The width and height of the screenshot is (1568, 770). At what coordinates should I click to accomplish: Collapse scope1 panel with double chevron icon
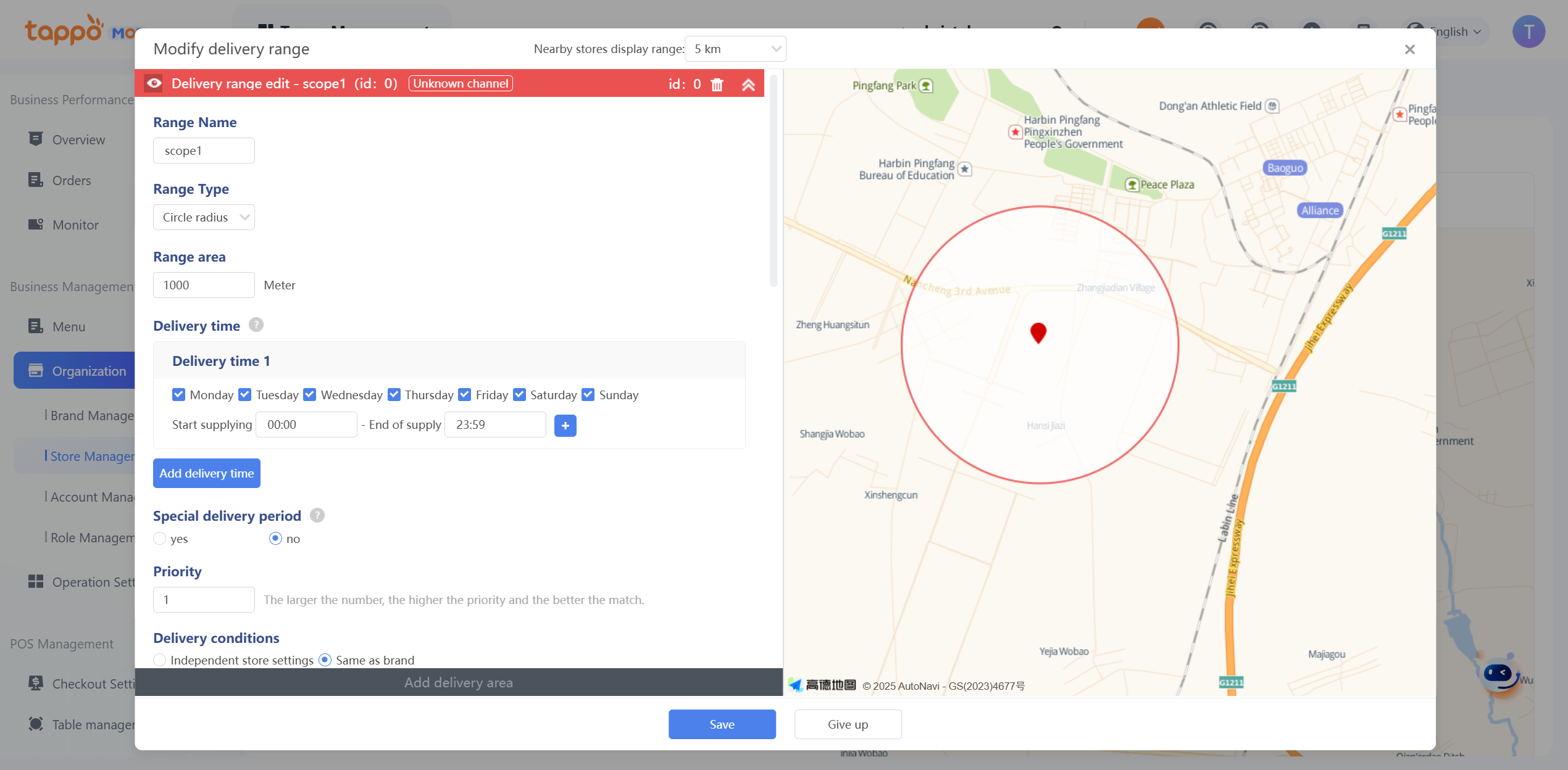[748, 85]
